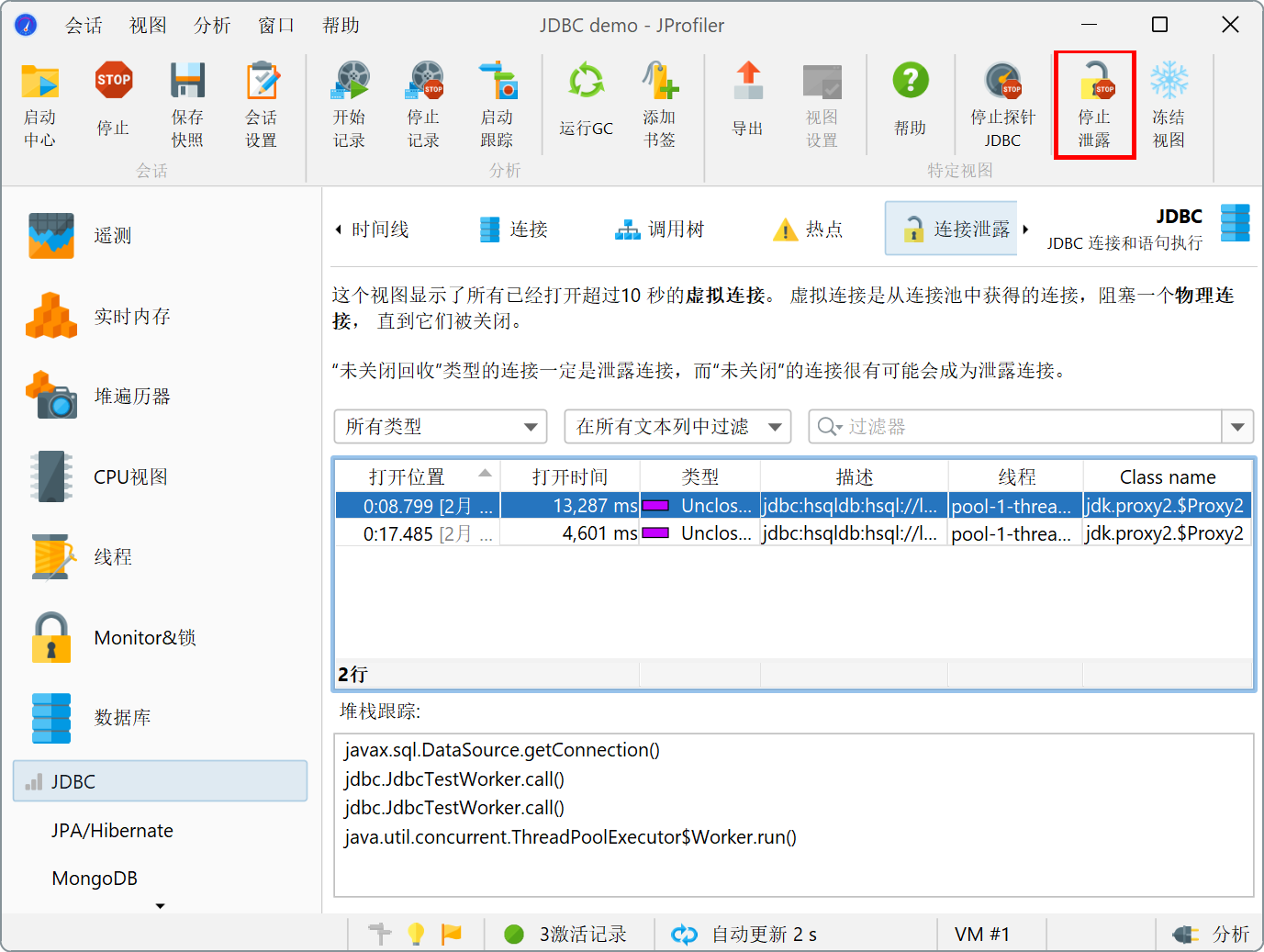Open Monitor&锁 section
1264x952 pixels.
[x=161, y=638]
